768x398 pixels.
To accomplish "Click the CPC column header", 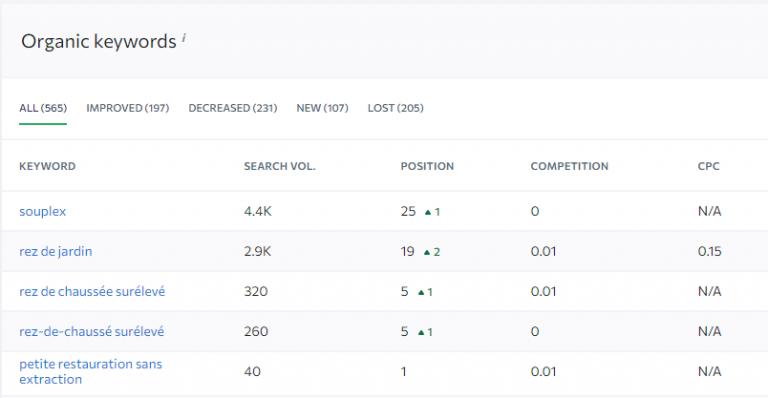I will pos(709,166).
